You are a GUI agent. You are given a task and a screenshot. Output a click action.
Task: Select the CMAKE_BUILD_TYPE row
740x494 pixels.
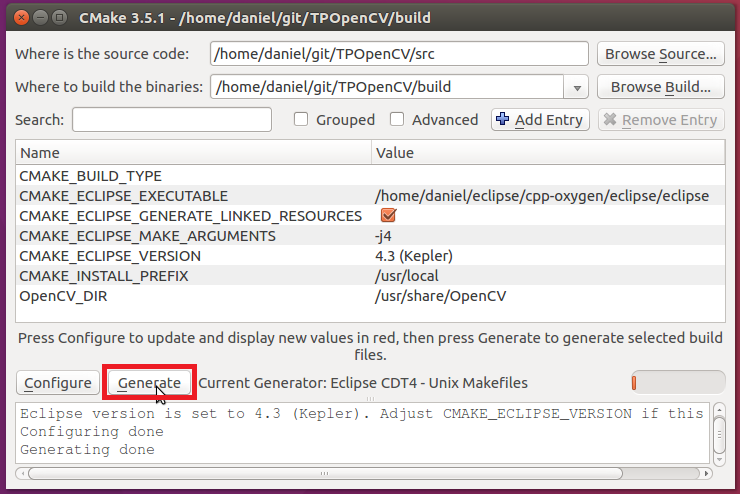pos(370,176)
